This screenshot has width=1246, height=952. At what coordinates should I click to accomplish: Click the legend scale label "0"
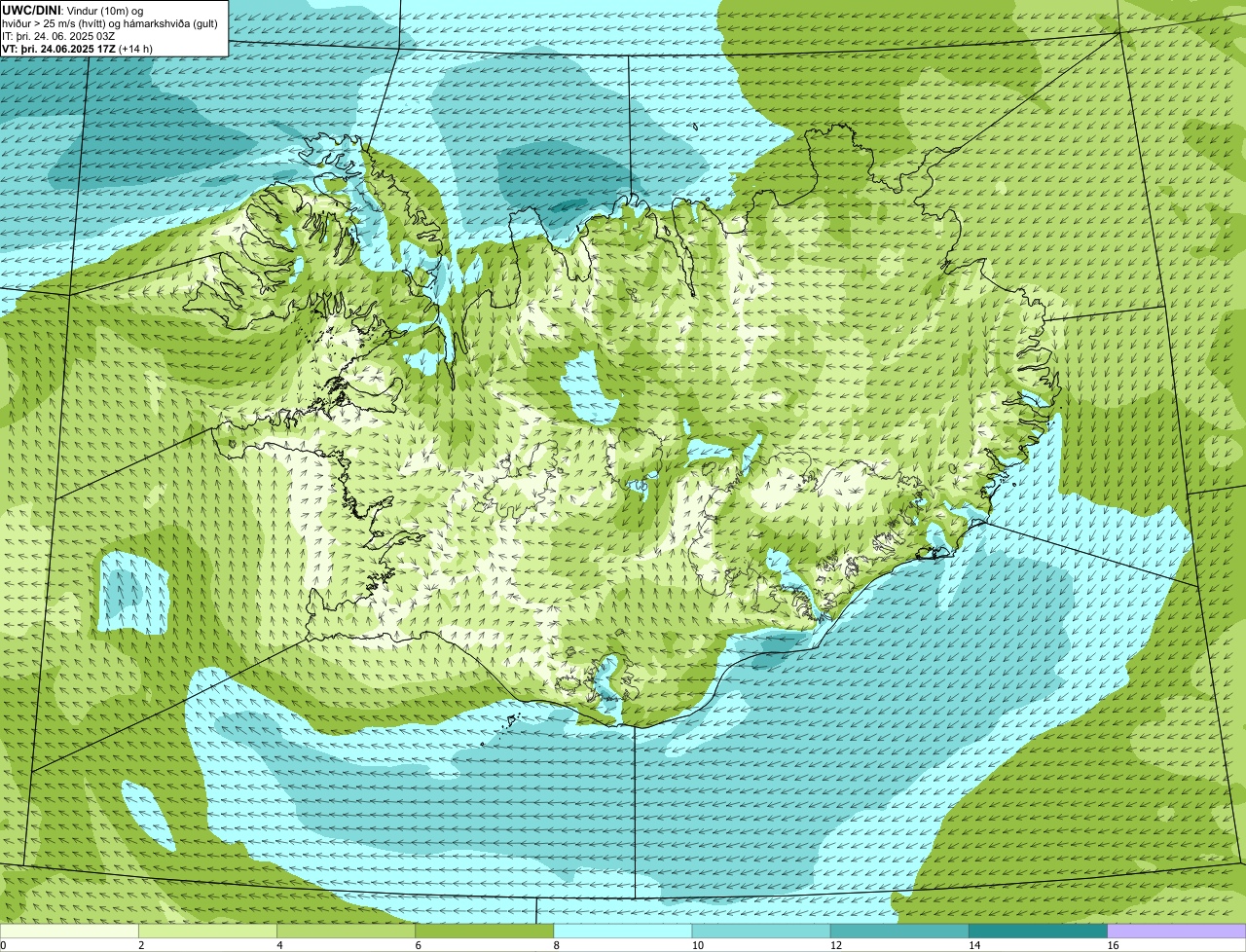3,945
